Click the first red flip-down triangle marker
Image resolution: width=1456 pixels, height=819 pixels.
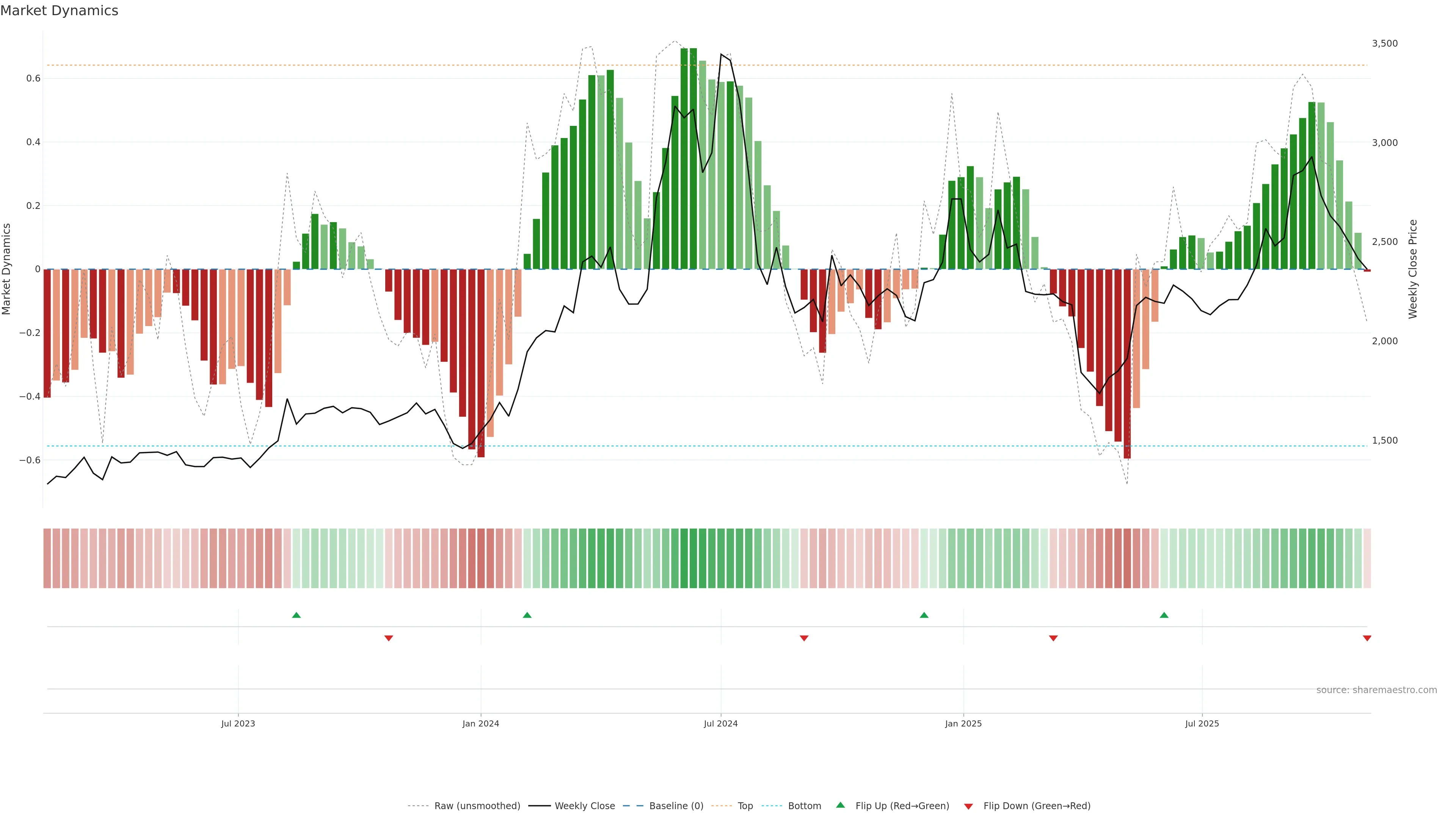(x=388, y=638)
